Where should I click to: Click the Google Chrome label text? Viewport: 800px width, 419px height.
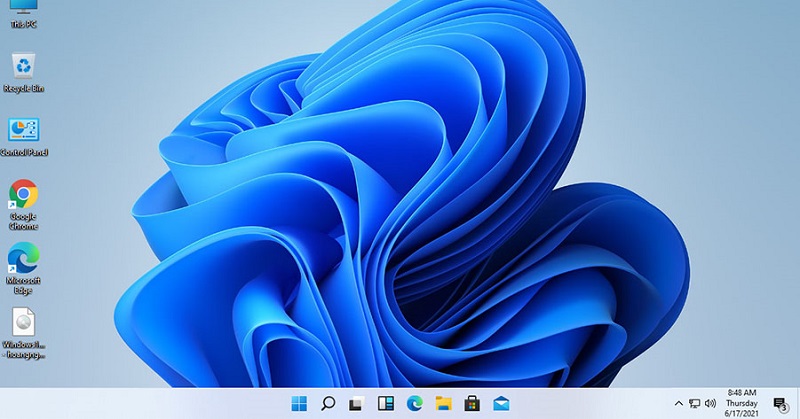click(x=23, y=221)
